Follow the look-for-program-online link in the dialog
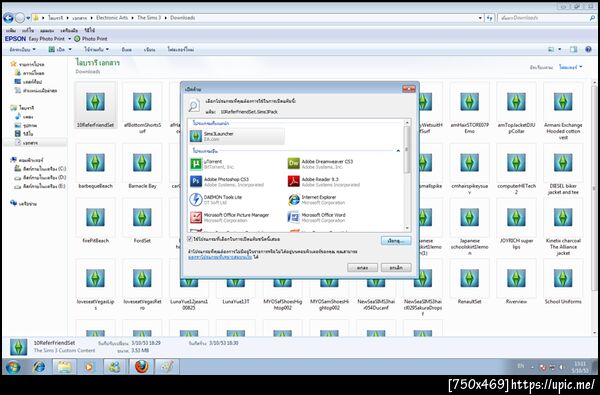This screenshot has width=600, height=395. (220, 258)
